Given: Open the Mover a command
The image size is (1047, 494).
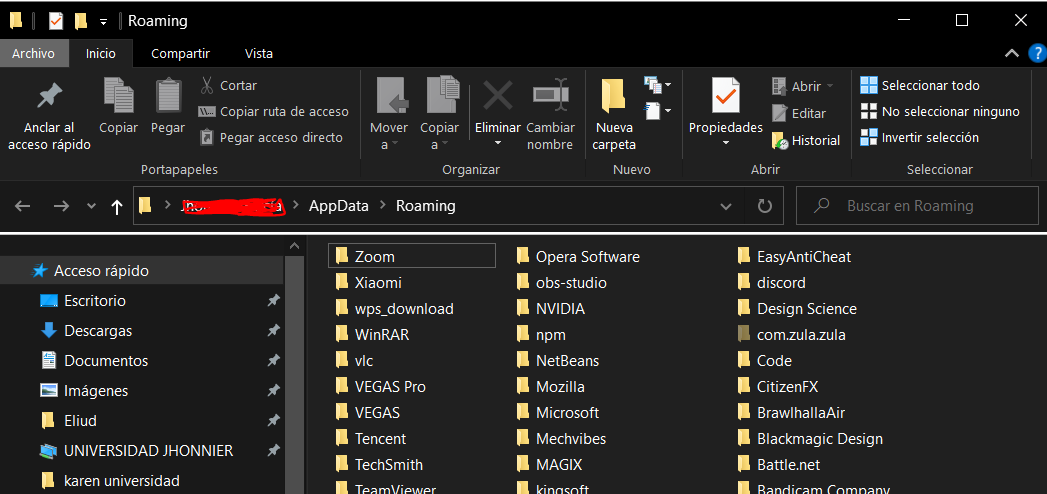Looking at the screenshot, I should tap(389, 114).
